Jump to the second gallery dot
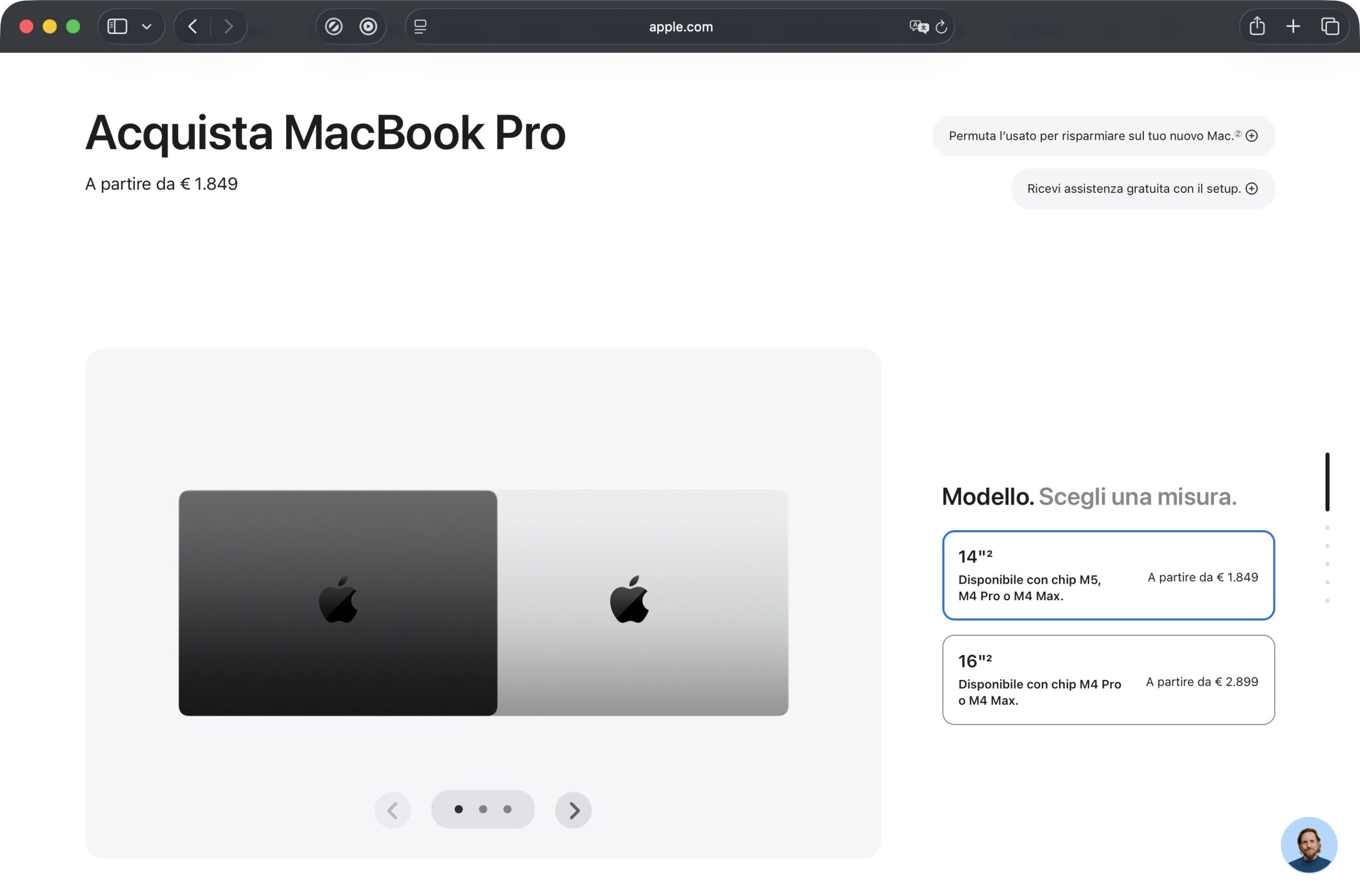The height and width of the screenshot is (896, 1360). tap(483, 809)
